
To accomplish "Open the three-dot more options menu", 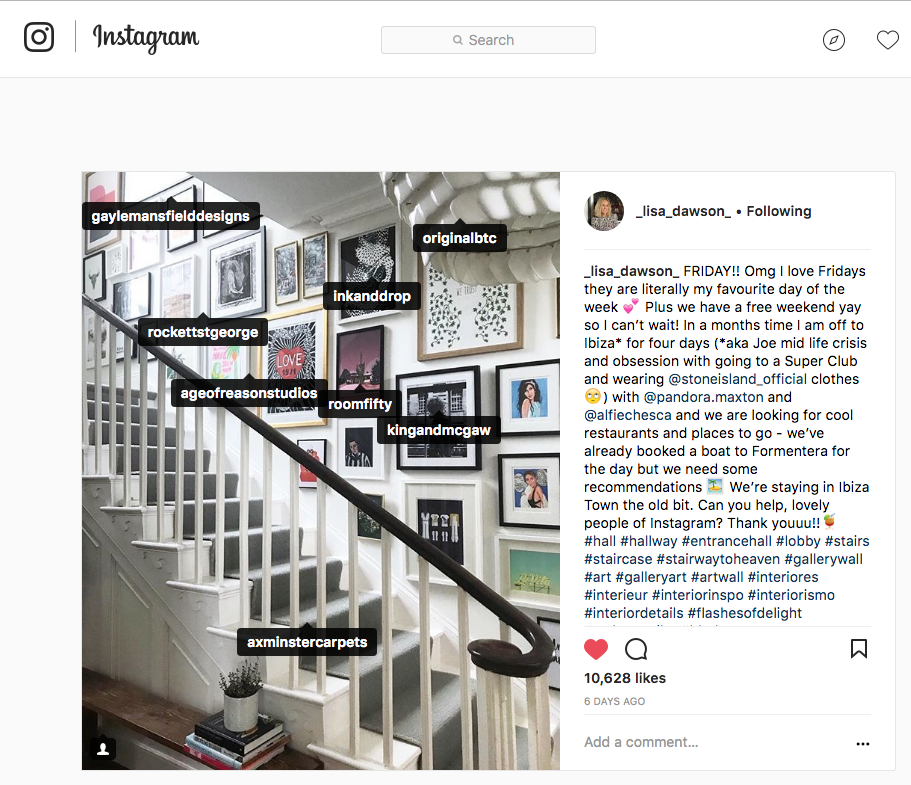I will coord(863,744).
